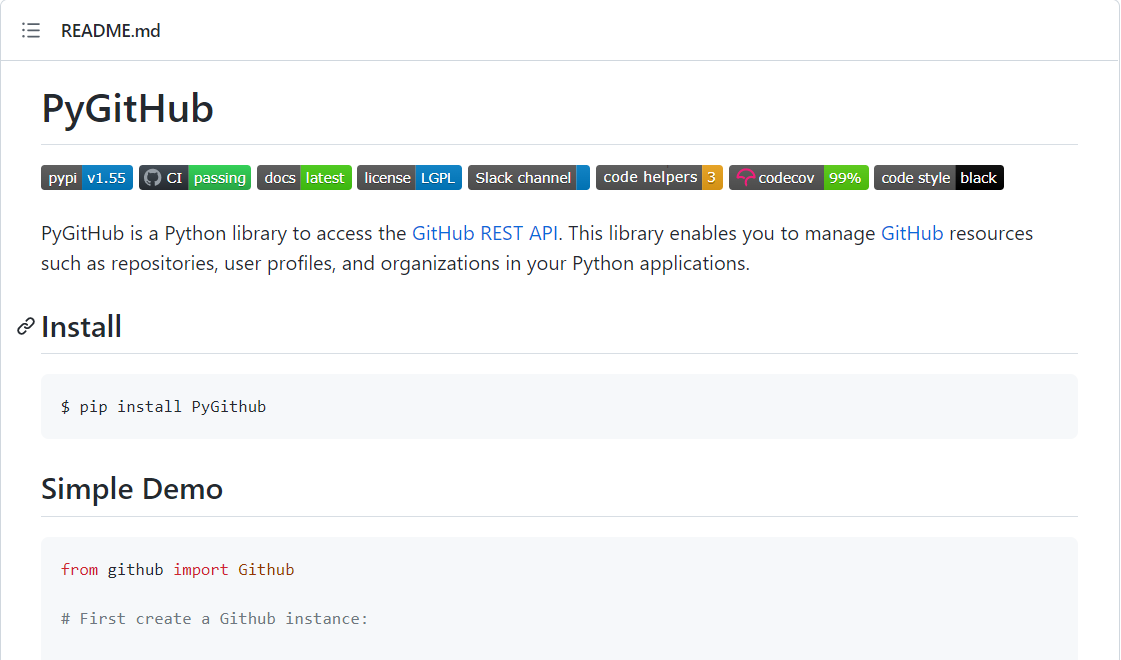
Task: Click the README.md file tab label
Action: point(110,30)
